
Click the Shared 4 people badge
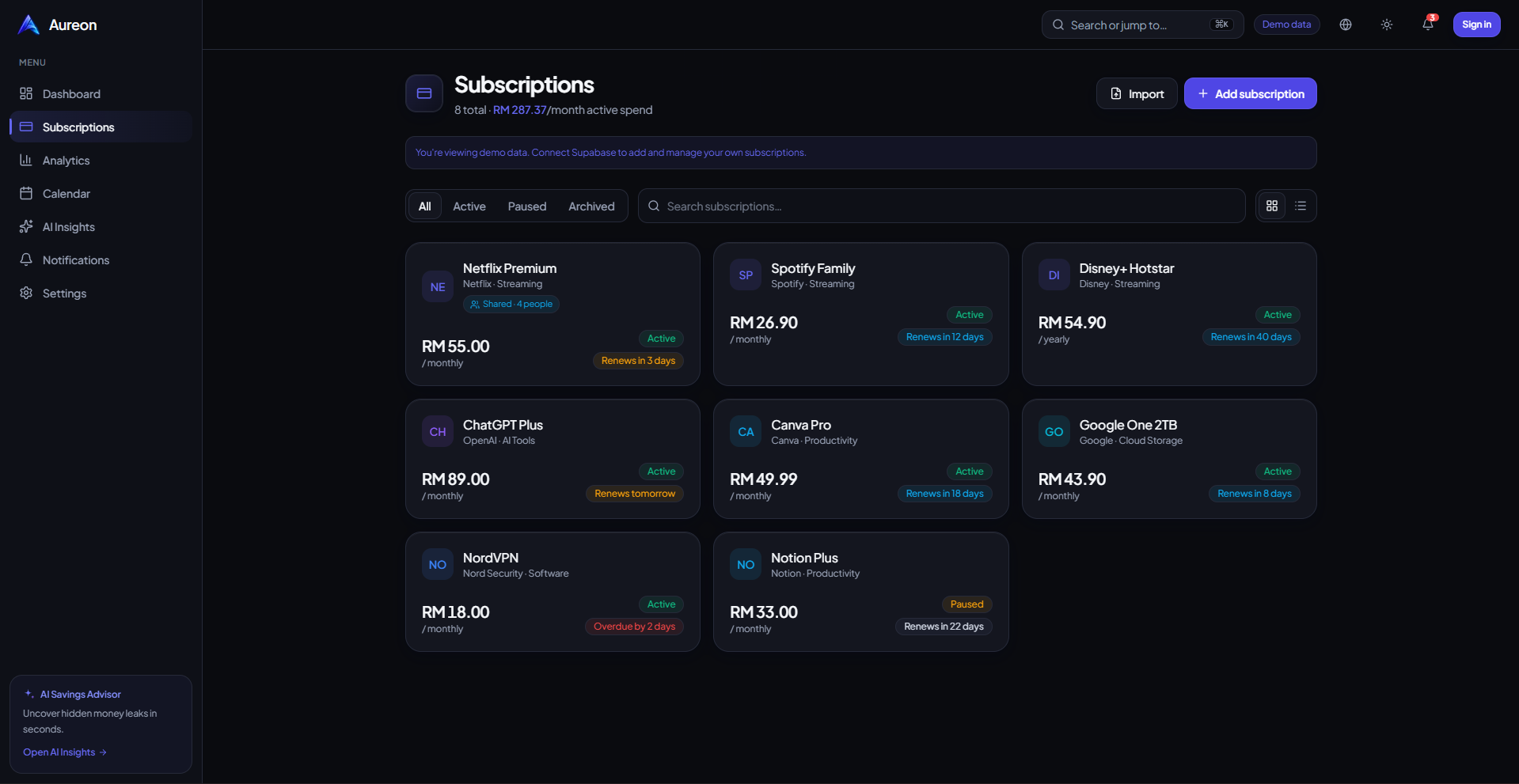click(511, 304)
